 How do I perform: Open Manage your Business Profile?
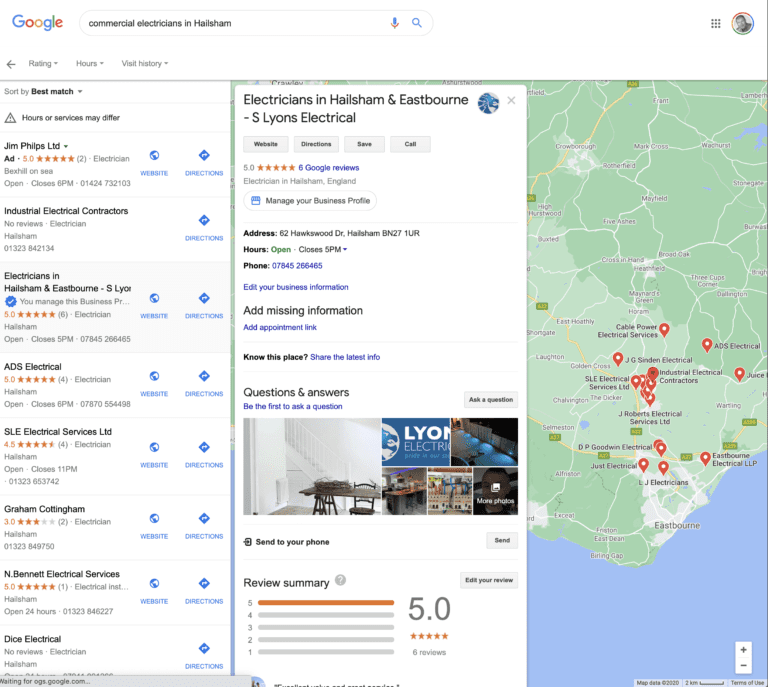(310, 201)
